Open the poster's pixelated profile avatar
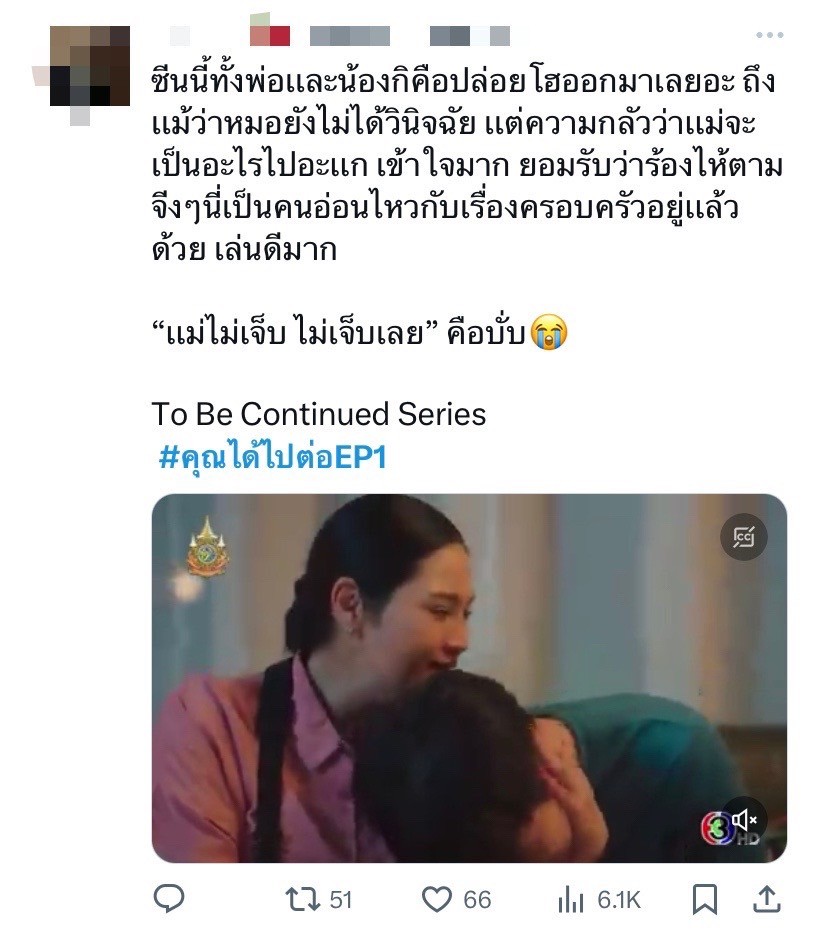This screenshot has height=936, width=828. pyautogui.click(x=90, y=66)
